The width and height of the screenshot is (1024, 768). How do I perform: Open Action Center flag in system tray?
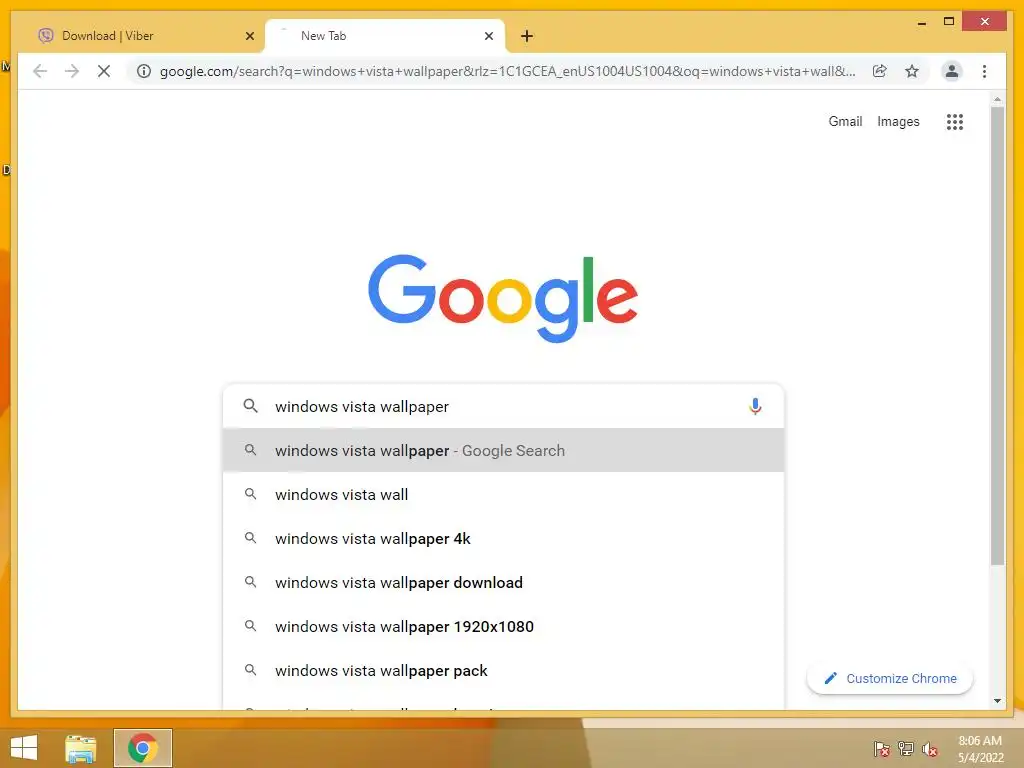(881, 748)
